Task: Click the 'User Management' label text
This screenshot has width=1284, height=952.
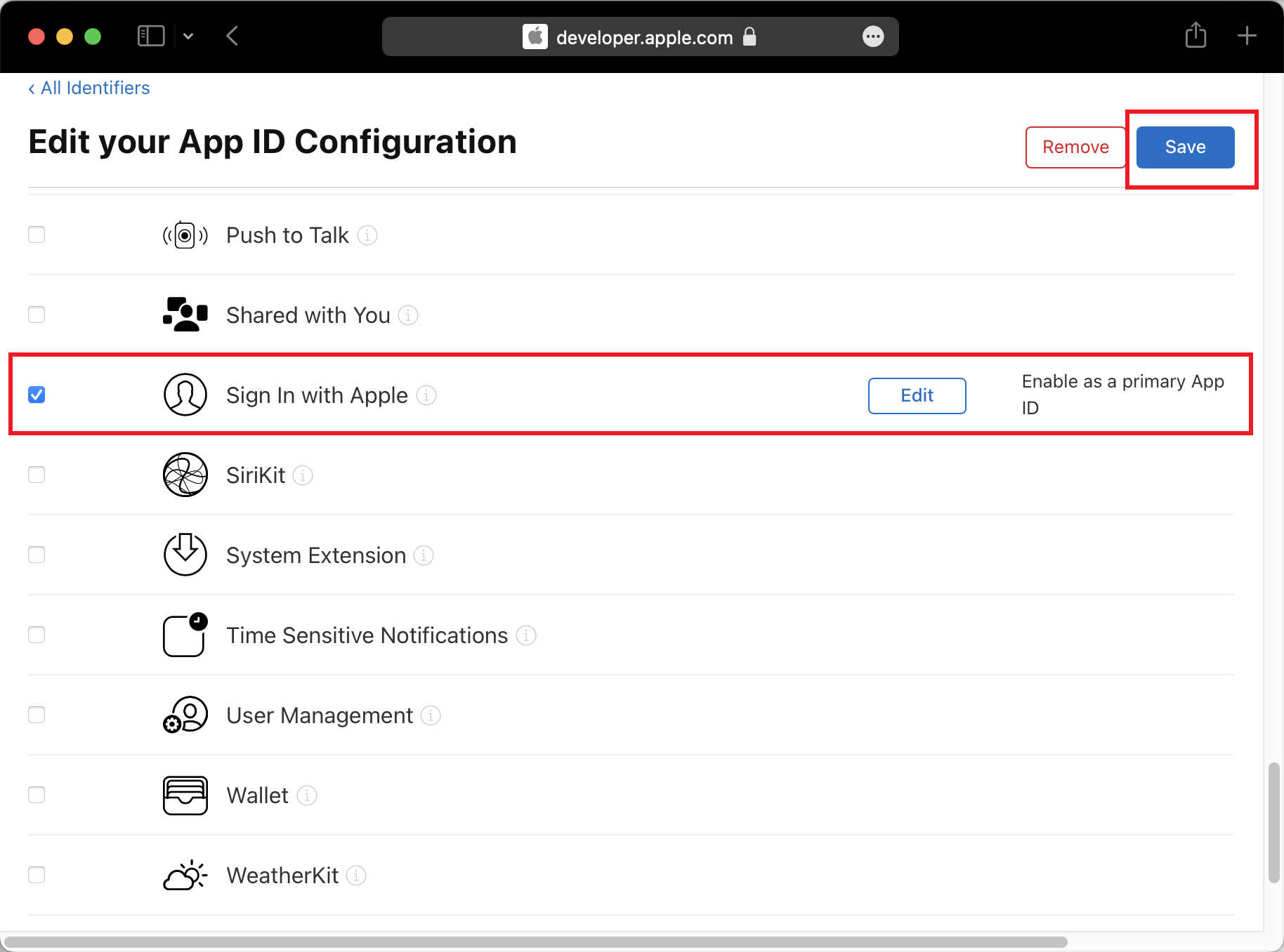Action: (320, 715)
